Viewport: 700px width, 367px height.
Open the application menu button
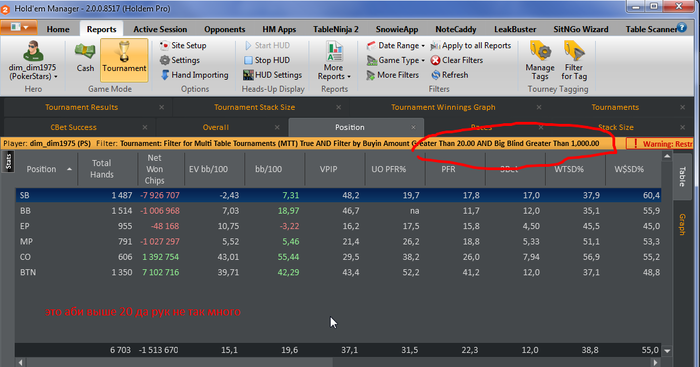[x=19, y=28]
